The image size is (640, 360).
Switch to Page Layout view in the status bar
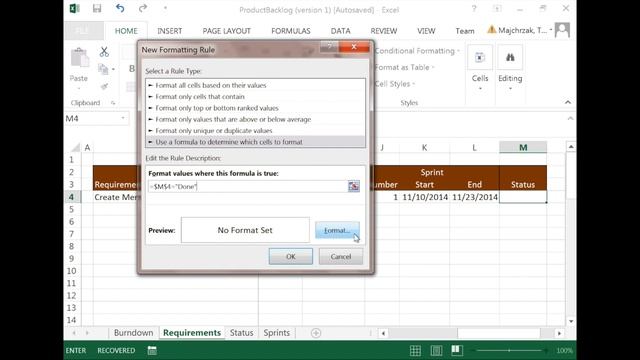[436, 350]
